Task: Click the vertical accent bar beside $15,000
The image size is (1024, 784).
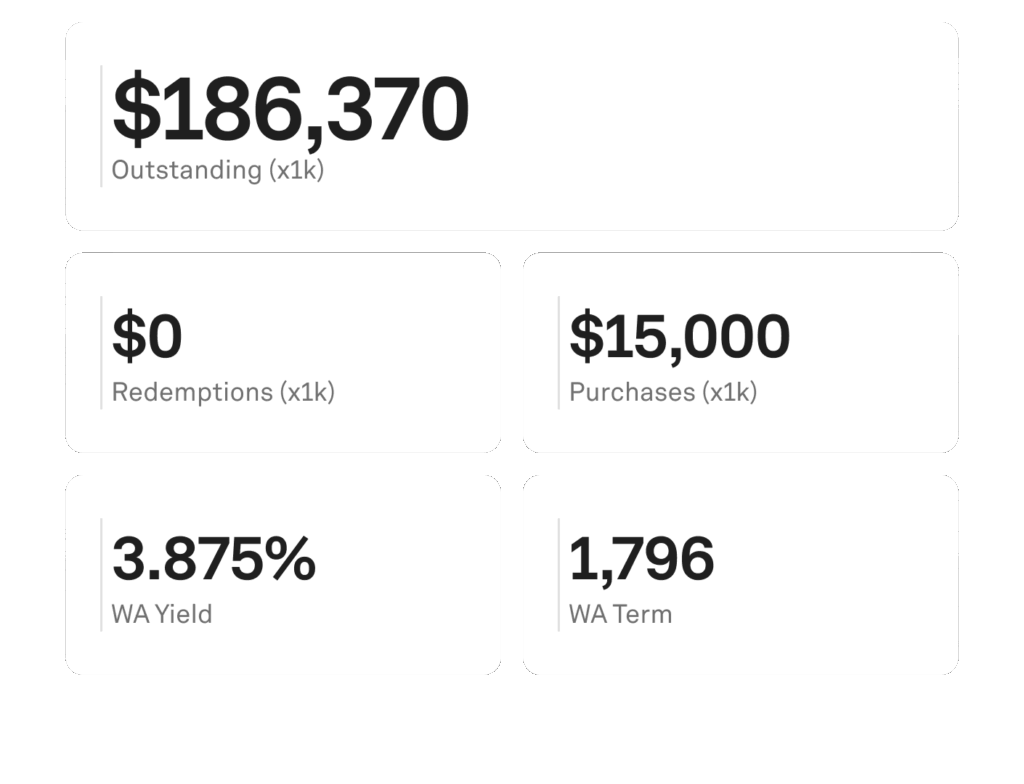Action: (558, 352)
